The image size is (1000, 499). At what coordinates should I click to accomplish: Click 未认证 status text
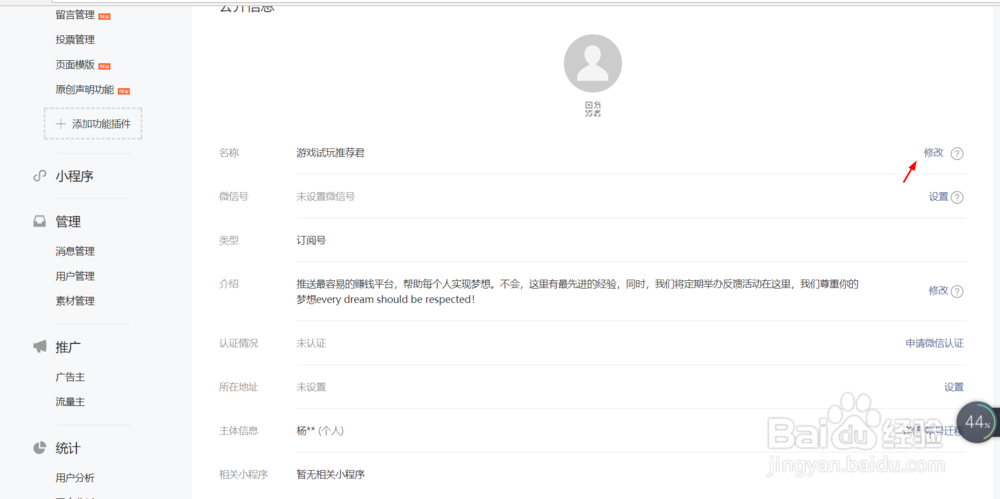coord(311,343)
